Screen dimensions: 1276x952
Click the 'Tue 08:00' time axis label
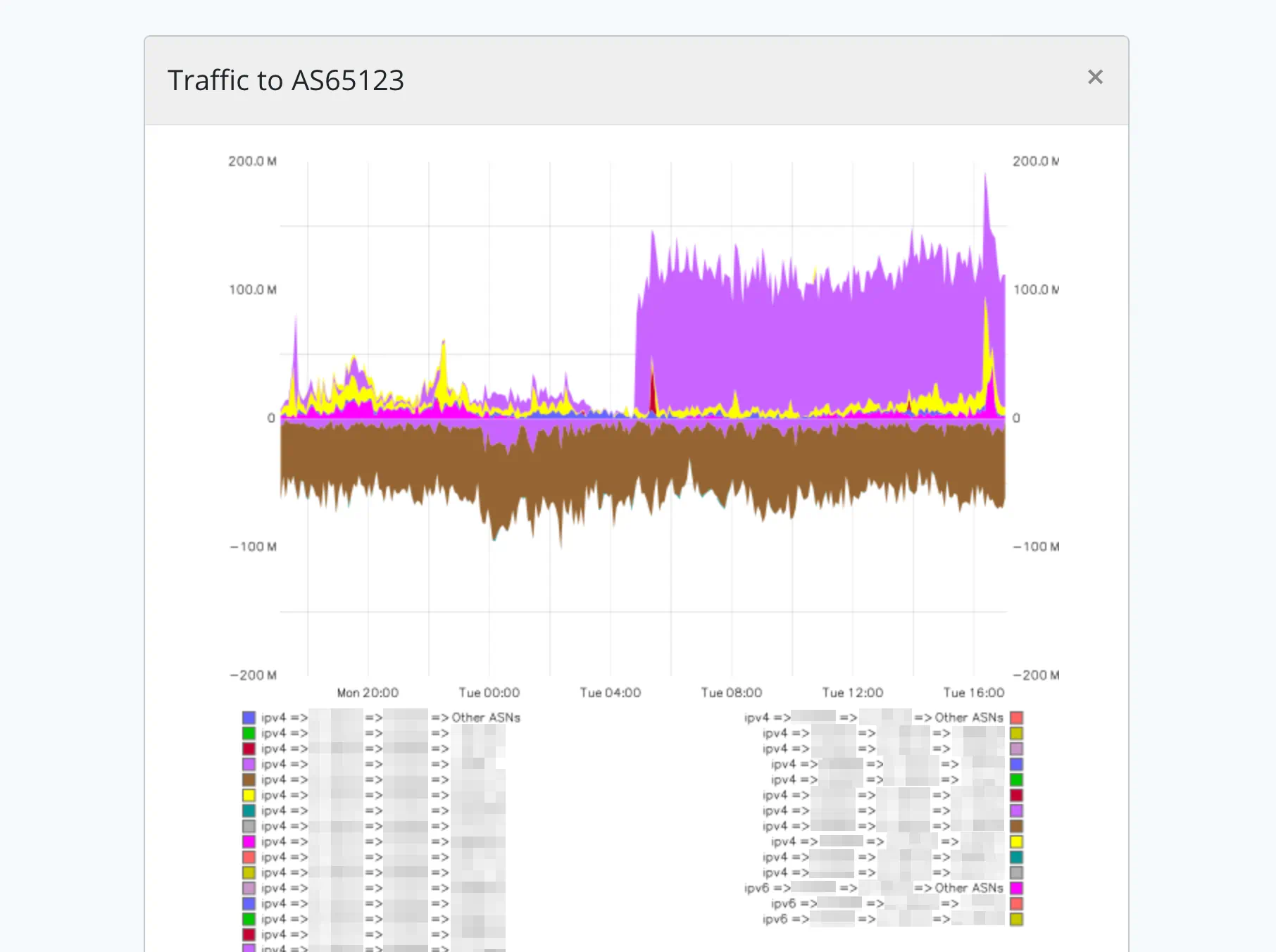click(x=731, y=693)
